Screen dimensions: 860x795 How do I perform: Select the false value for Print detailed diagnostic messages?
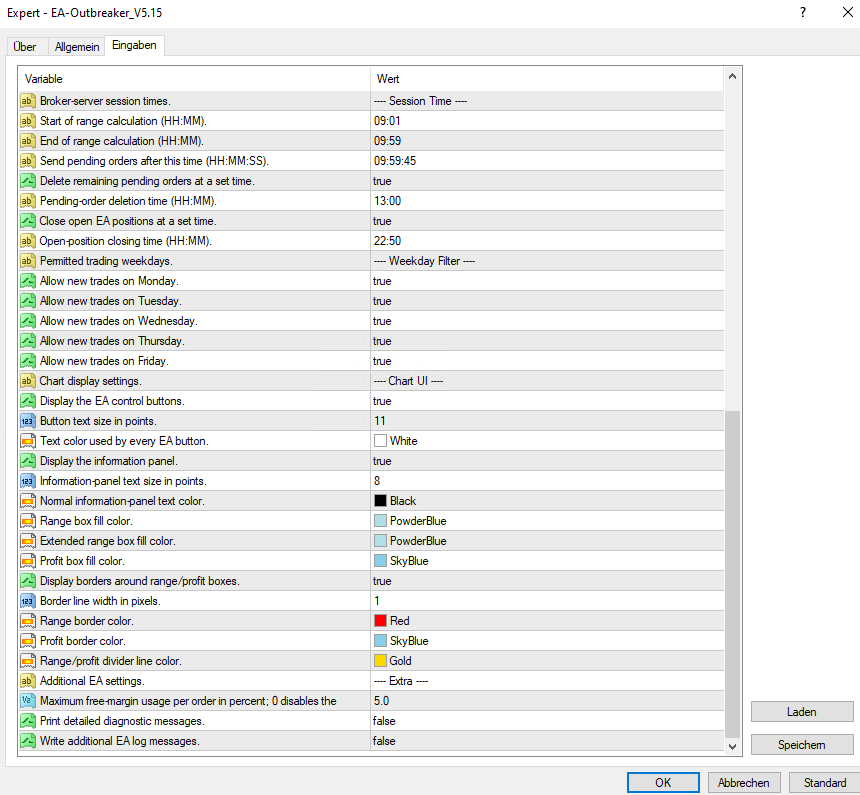(x=384, y=721)
